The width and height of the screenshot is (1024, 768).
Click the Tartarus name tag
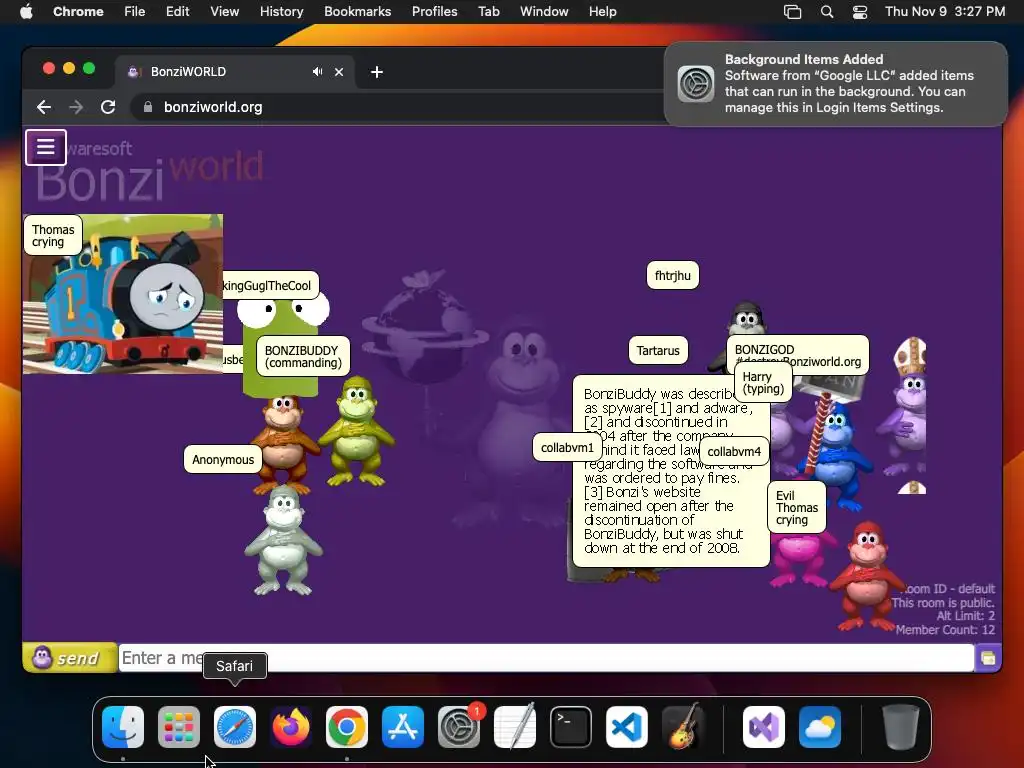(658, 351)
